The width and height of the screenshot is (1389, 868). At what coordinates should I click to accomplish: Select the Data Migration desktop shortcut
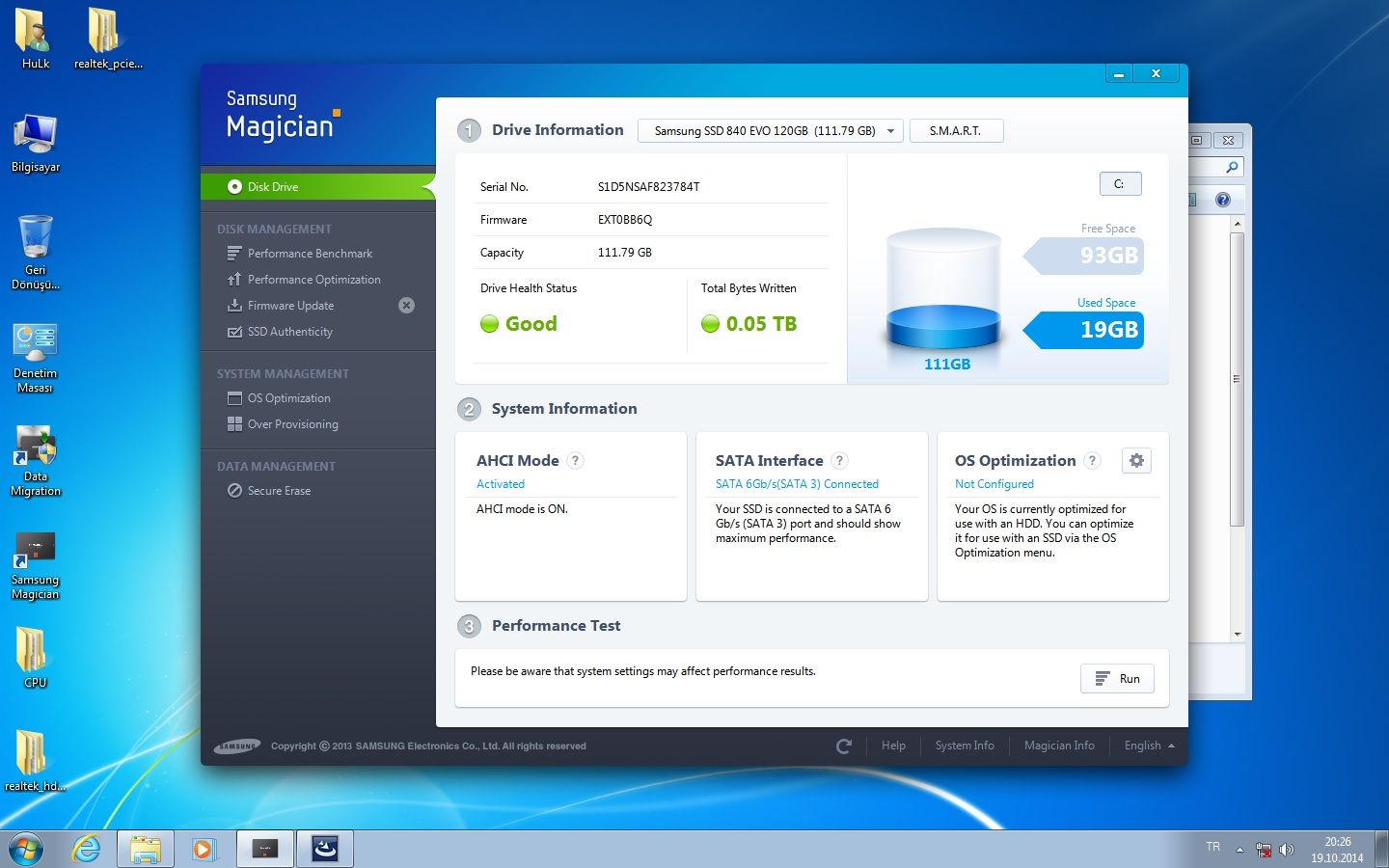[36, 461]
